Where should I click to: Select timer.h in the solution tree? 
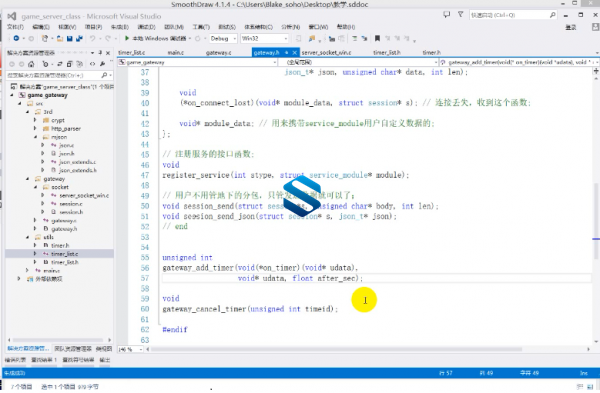pos(60,245)
